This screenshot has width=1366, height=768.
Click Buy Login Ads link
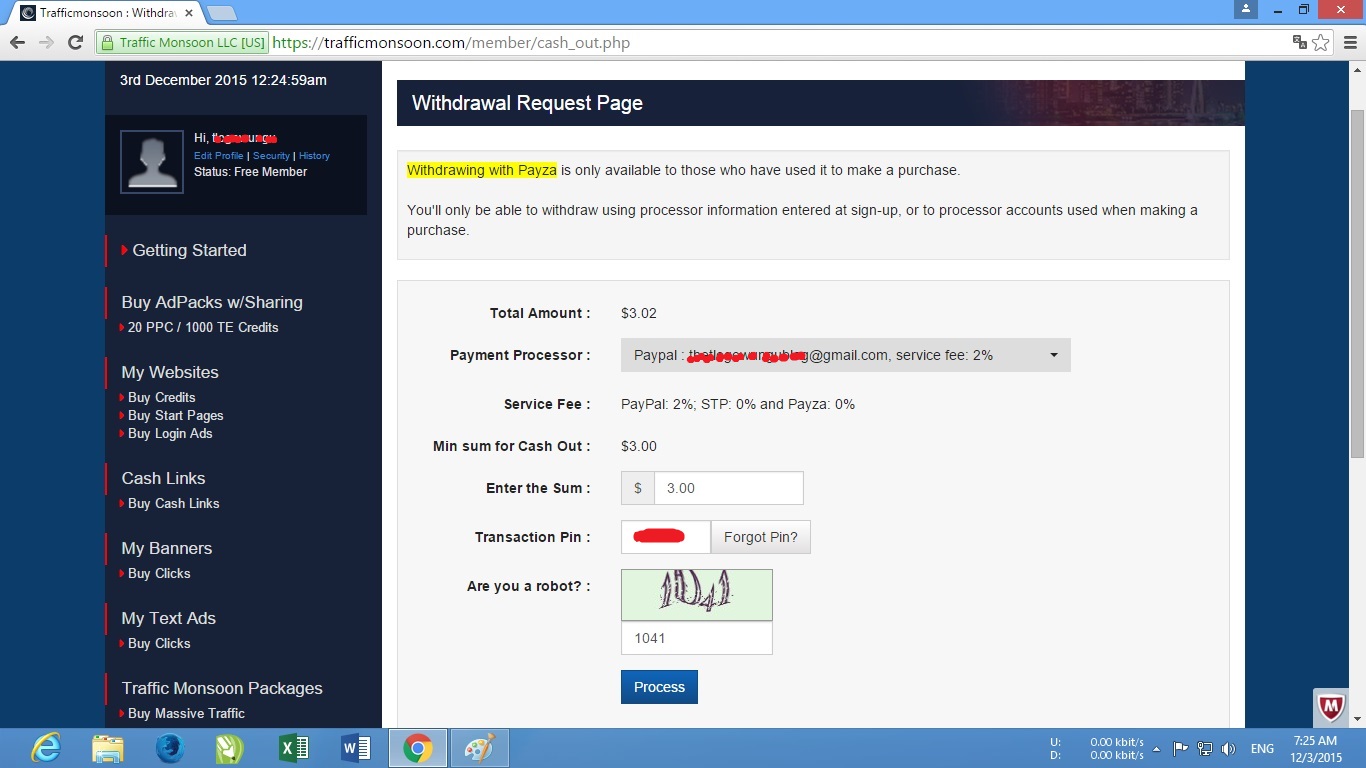[x=170, y=433]
